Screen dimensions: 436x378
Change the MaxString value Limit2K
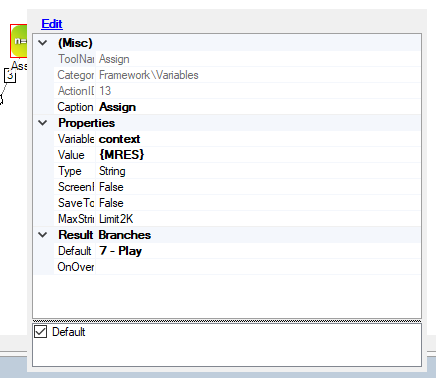258,219
